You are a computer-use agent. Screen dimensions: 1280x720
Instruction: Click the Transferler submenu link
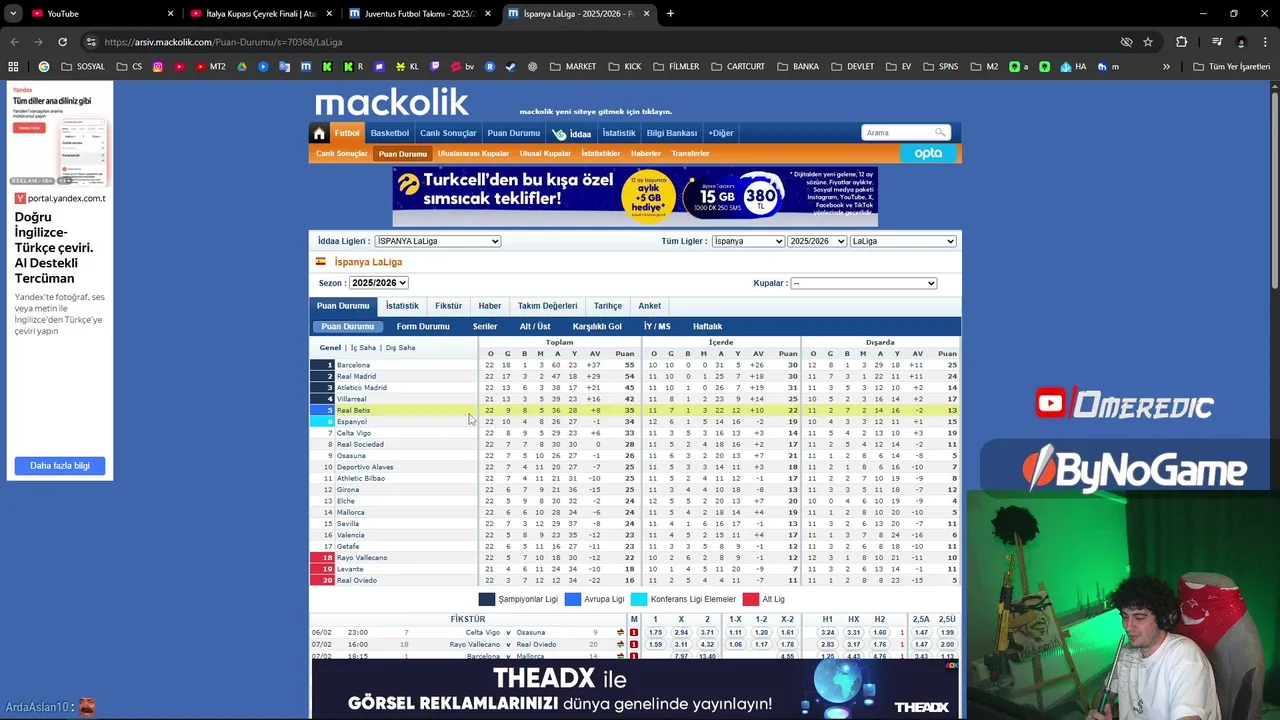click(690, 153)
